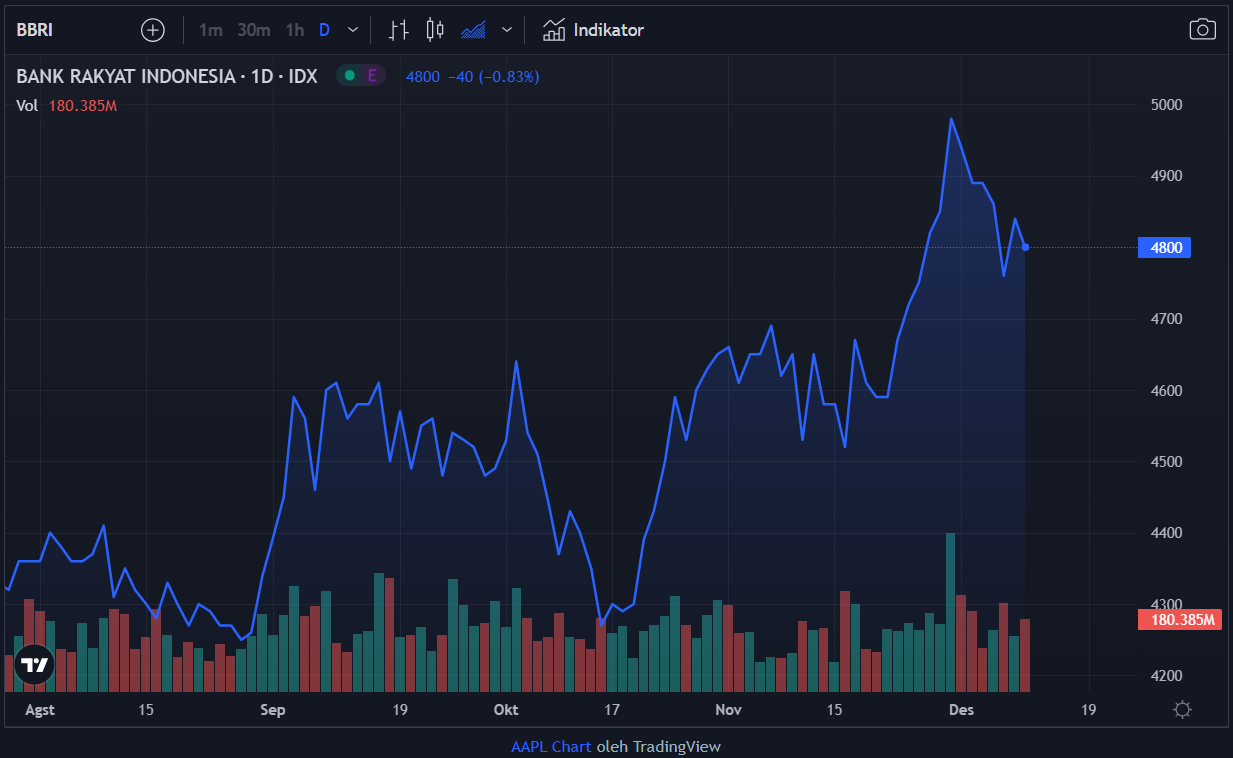The image size is (1233, 758).
Task: Add a symbol to compare with plus icon
Action: pyautogui.click(x=153, y=30)
